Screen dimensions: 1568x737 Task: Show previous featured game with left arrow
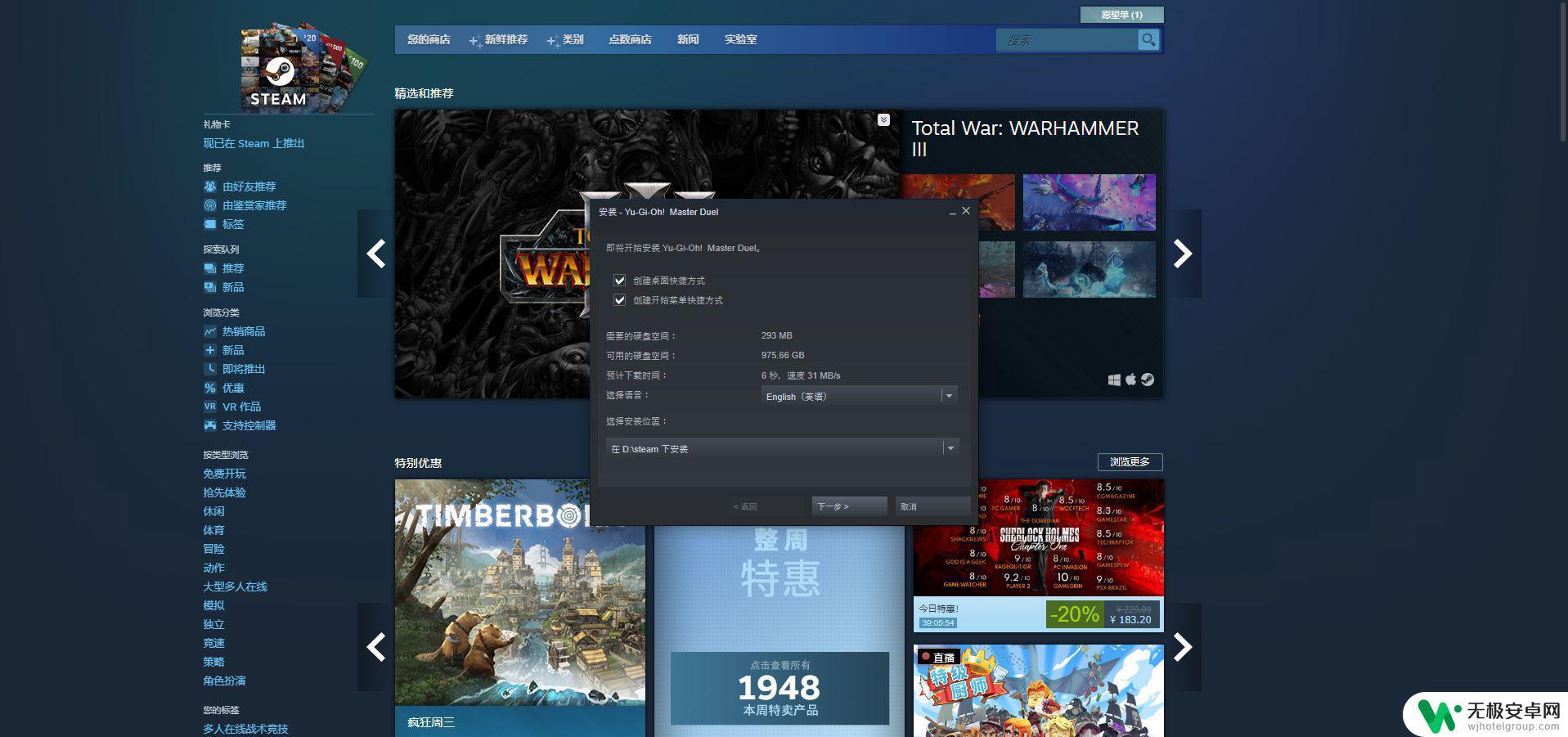click(x=375, y=254)
